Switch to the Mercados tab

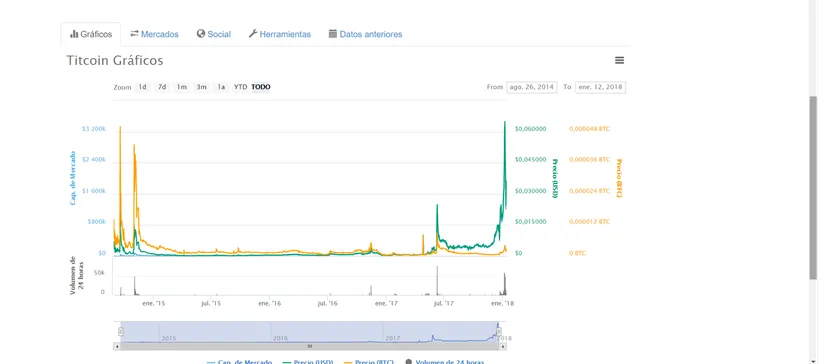coord(154,34)
